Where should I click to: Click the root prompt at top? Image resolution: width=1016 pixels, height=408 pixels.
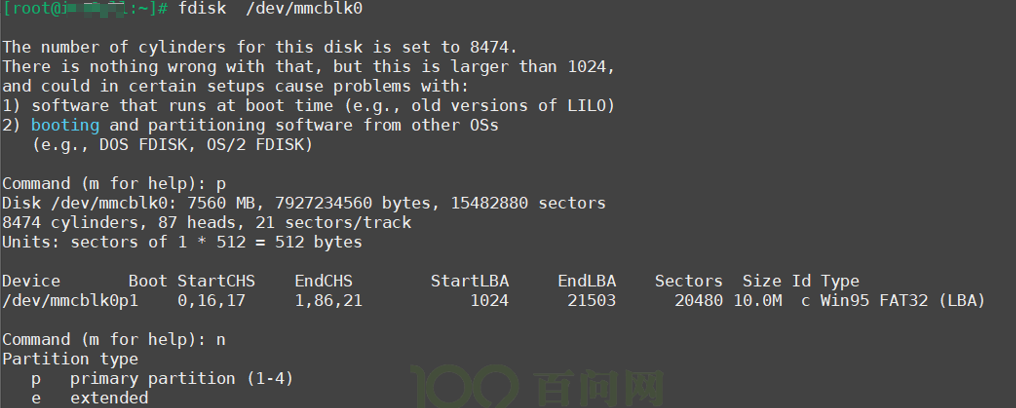pyautogui.click(x=86, y=8)
